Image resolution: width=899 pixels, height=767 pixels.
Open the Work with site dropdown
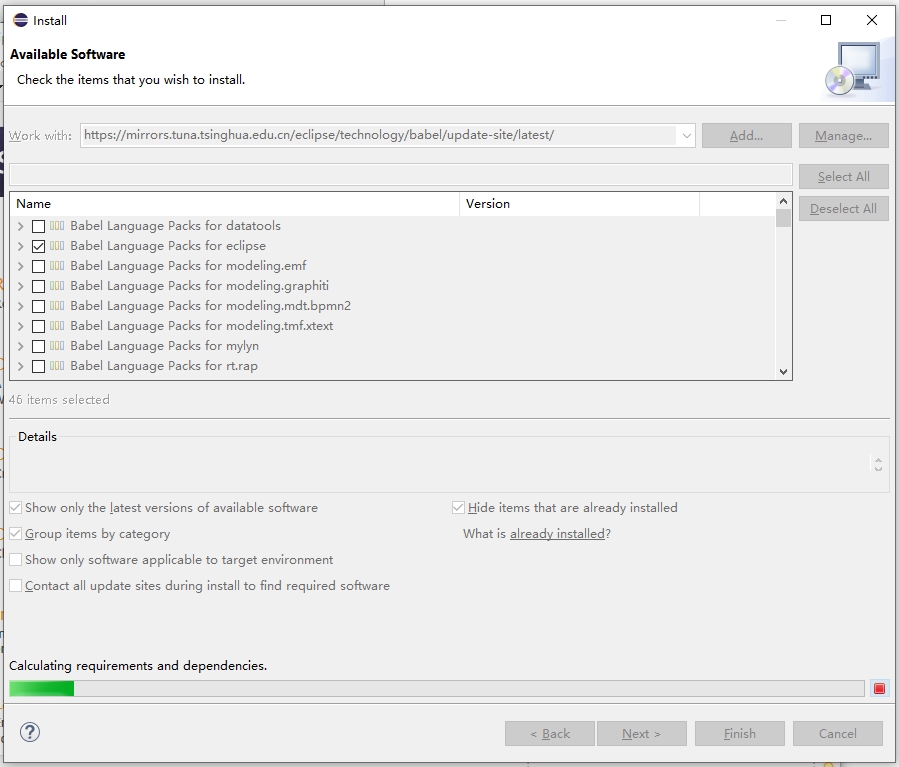(686, 136)
